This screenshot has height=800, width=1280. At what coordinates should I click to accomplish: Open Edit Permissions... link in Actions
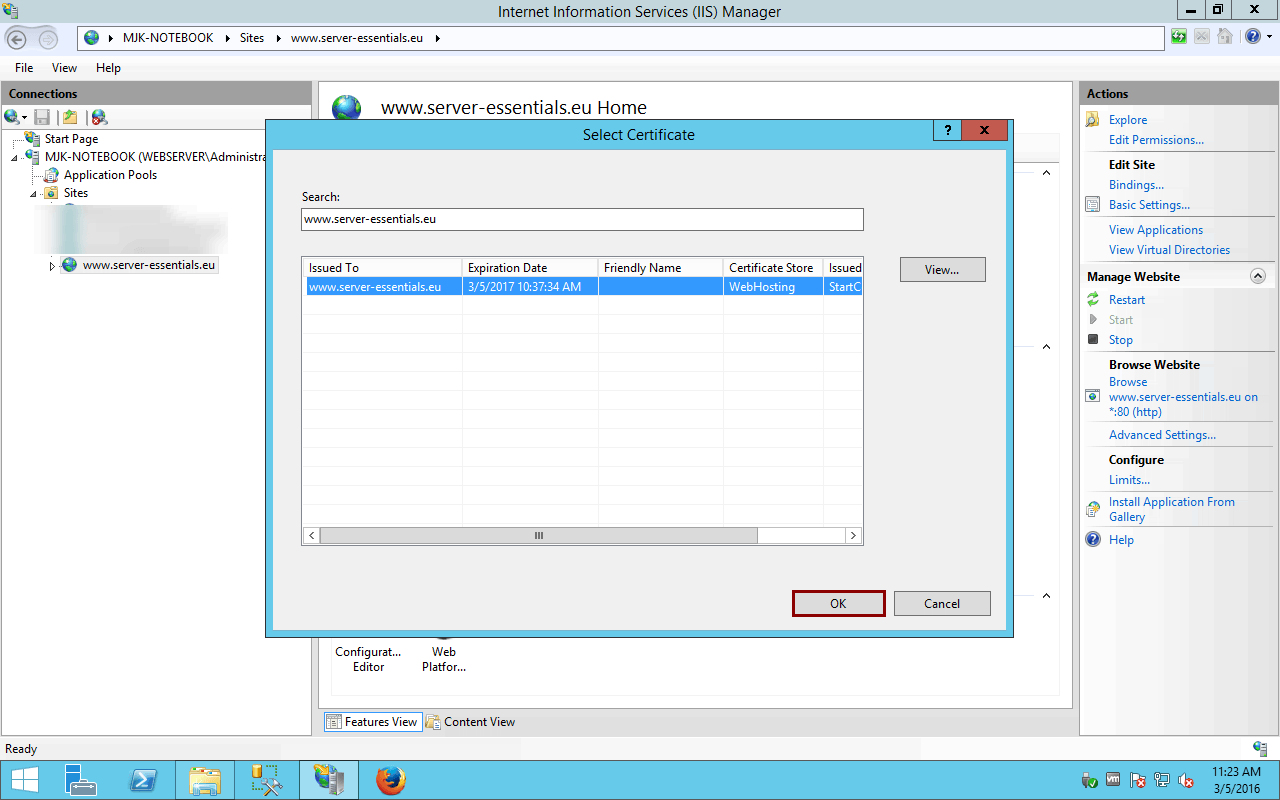coord(1156,140)
